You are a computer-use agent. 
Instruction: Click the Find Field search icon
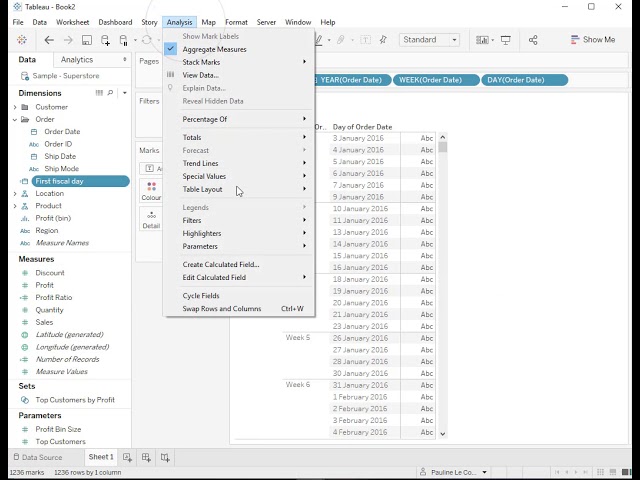coord(110,93)
